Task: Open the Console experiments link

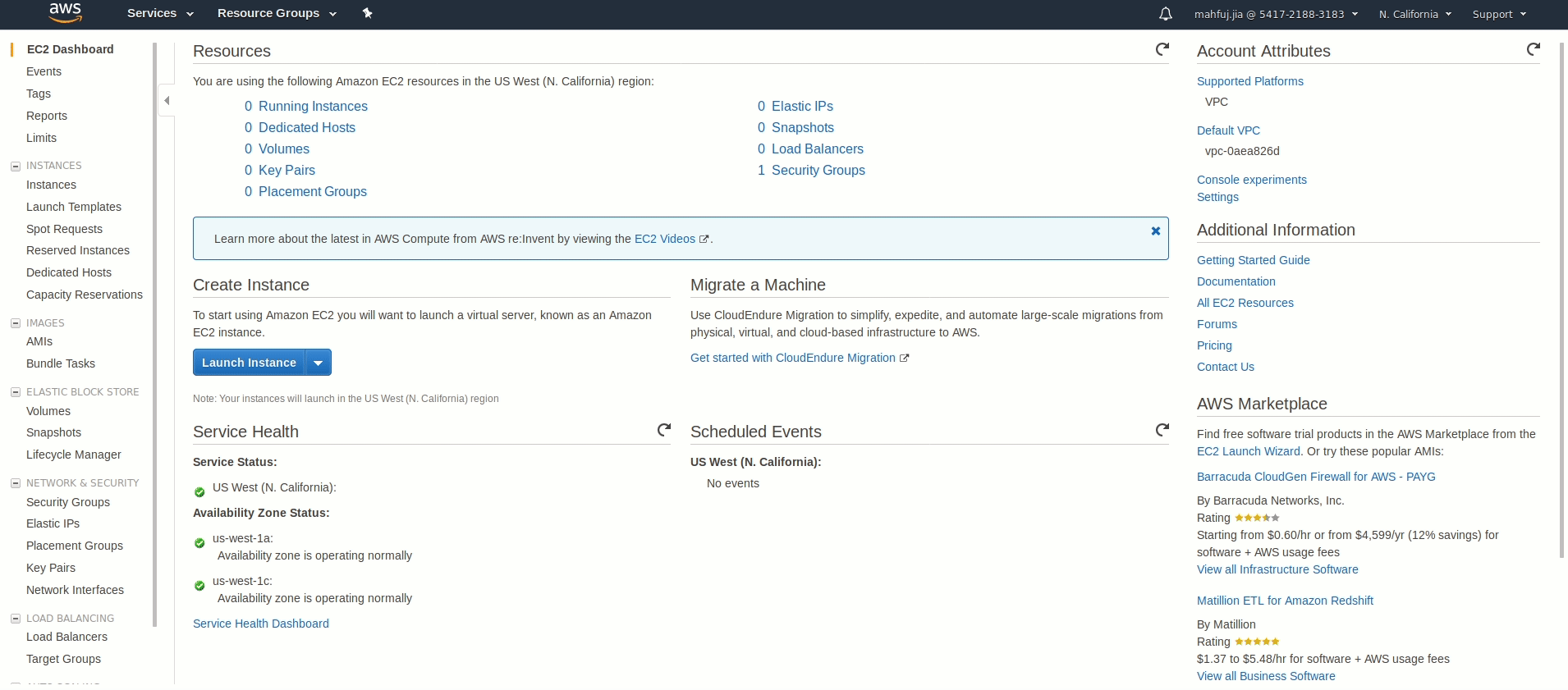Action: (1252, 180)
